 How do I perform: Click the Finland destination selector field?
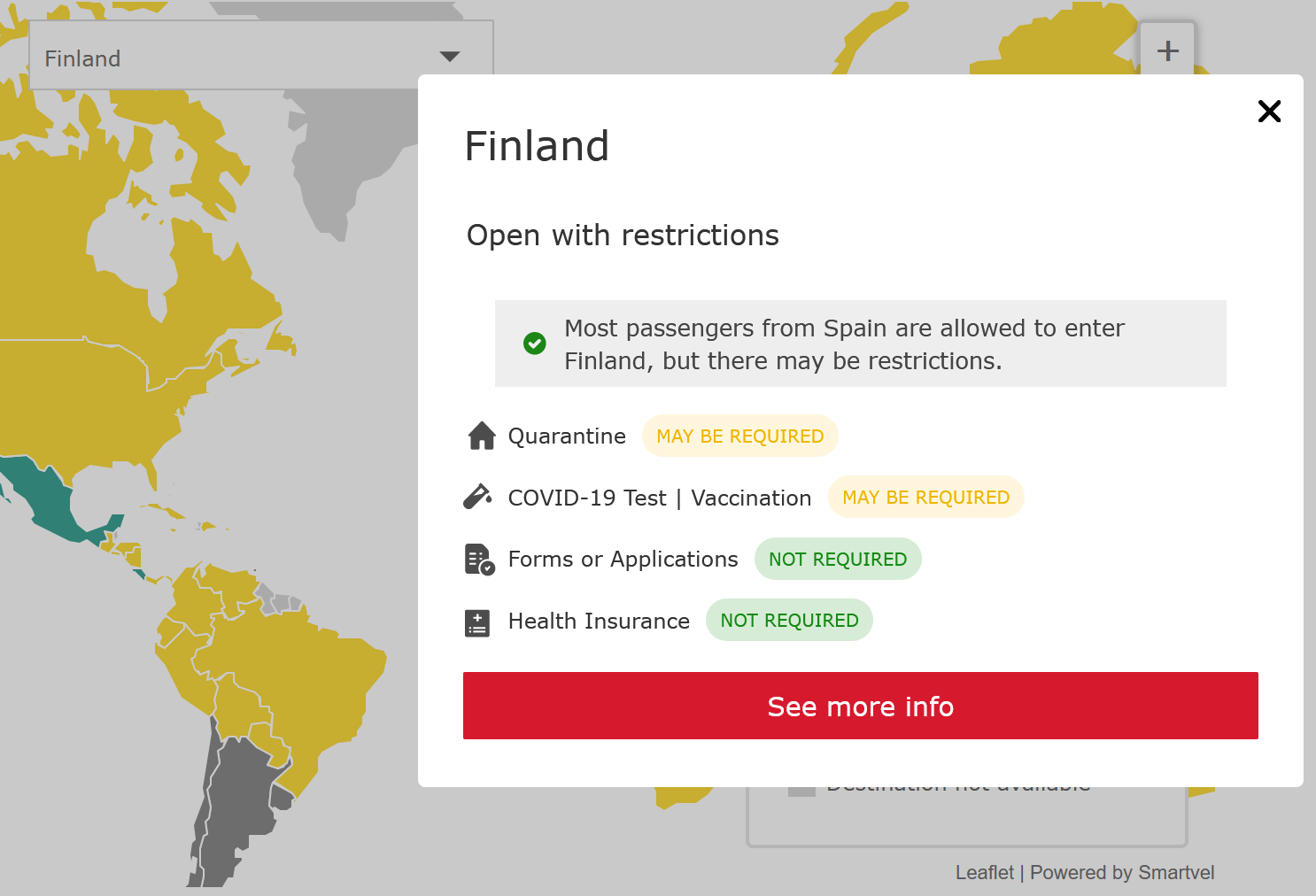260,55
